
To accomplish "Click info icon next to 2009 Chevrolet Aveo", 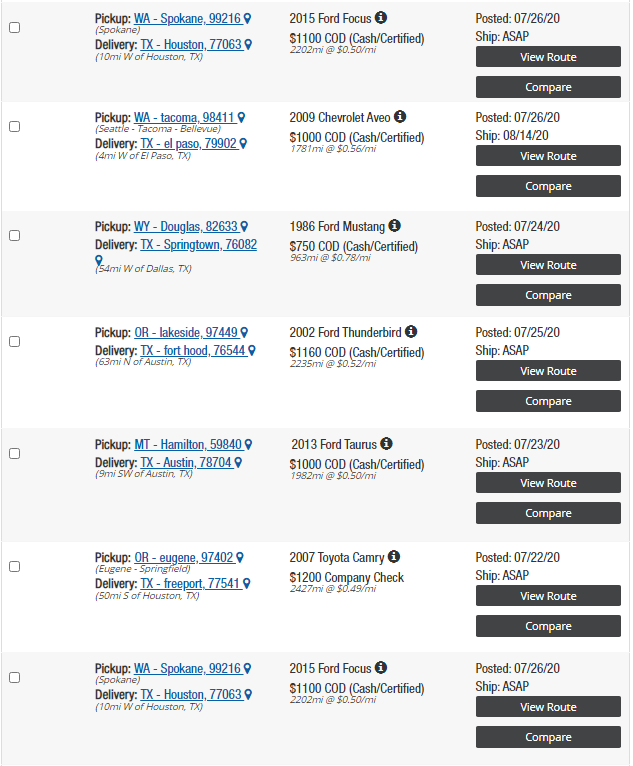I will [400, 117].
